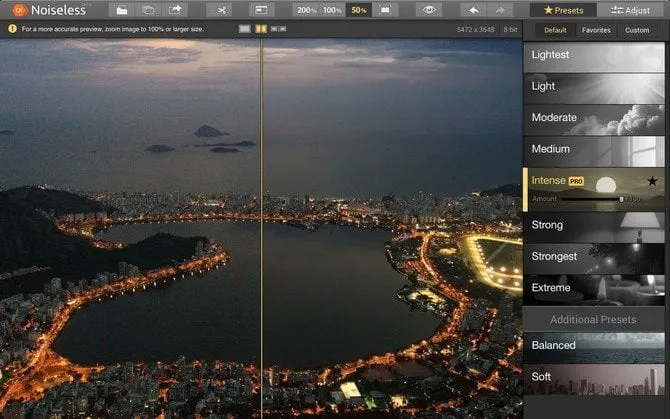670x419 pixels.
Task: Apply the Lightest noise preset
Action: 596,55
